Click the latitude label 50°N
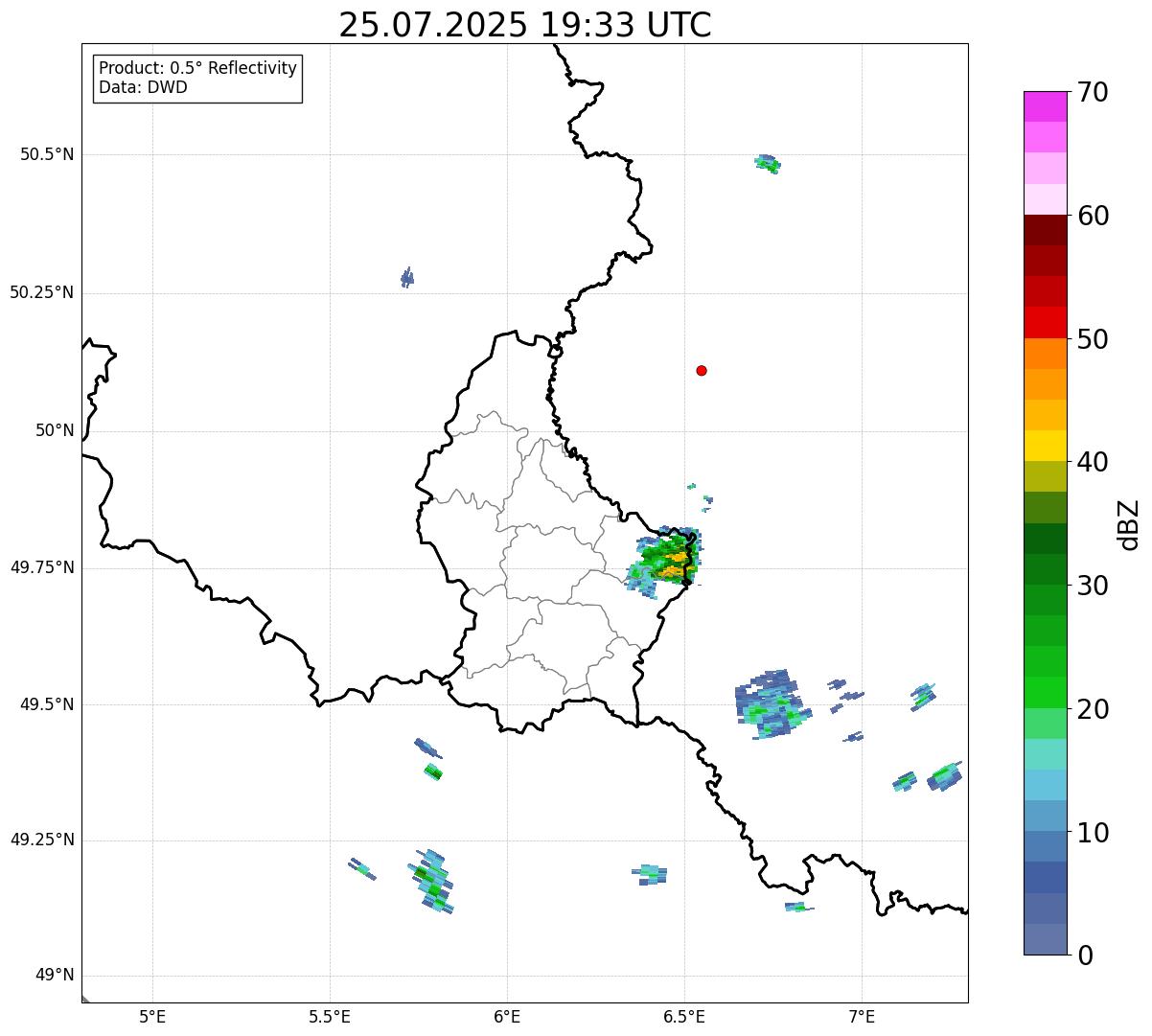 click(x=55, y=430)
